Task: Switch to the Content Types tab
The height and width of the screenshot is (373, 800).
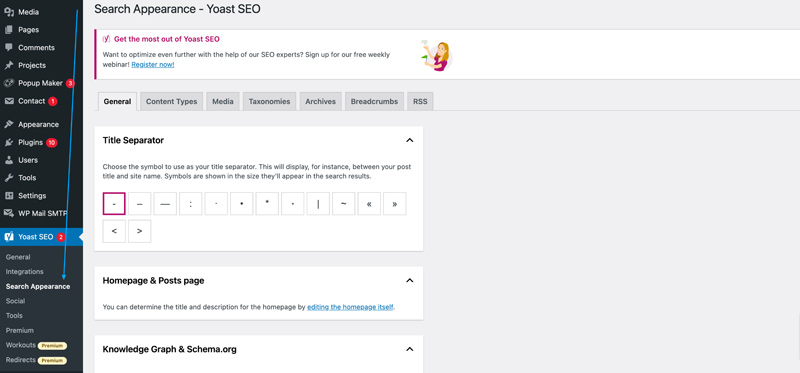Action: 171,102
